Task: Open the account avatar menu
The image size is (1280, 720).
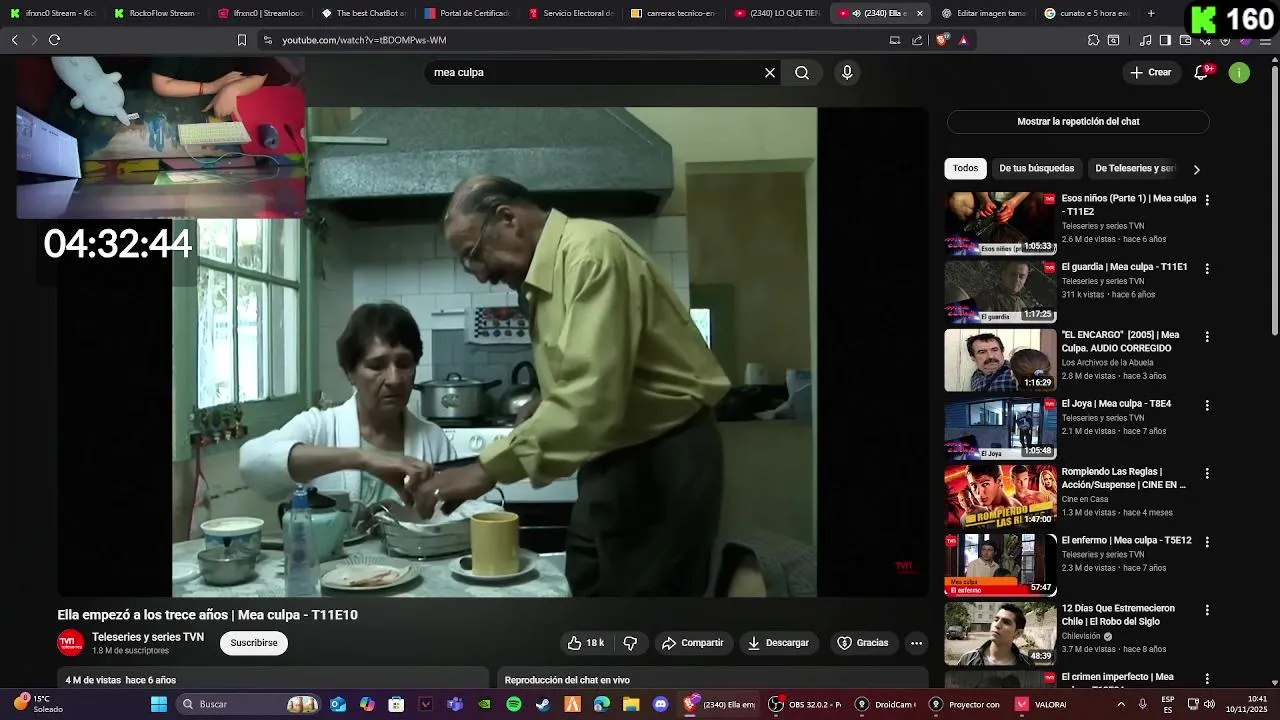Action: 1239,72
